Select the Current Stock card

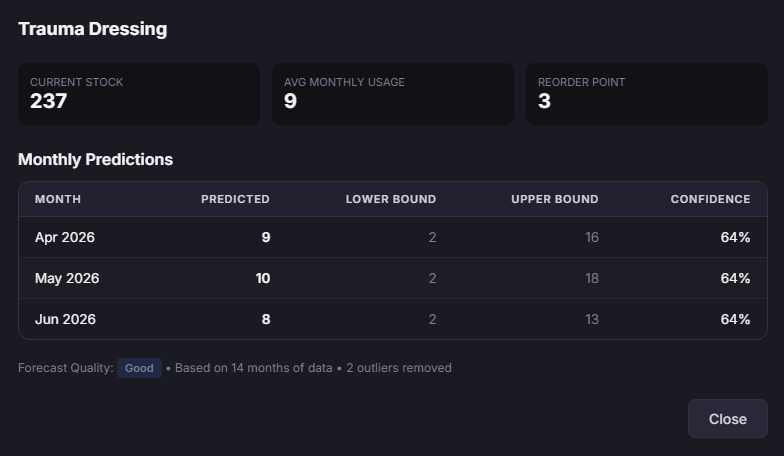pyautogui.click(x=138, y=94)
